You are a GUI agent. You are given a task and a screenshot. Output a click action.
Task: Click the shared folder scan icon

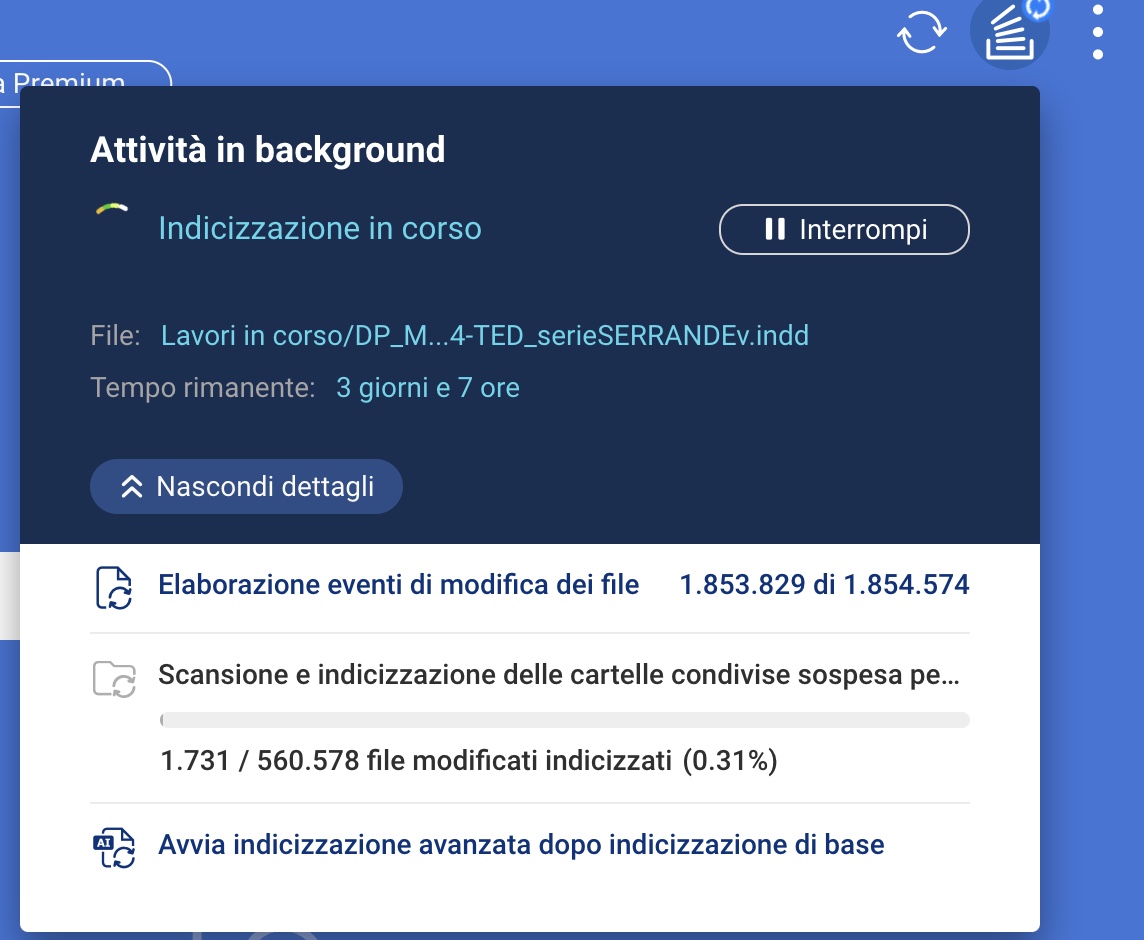tap(114, 678)
